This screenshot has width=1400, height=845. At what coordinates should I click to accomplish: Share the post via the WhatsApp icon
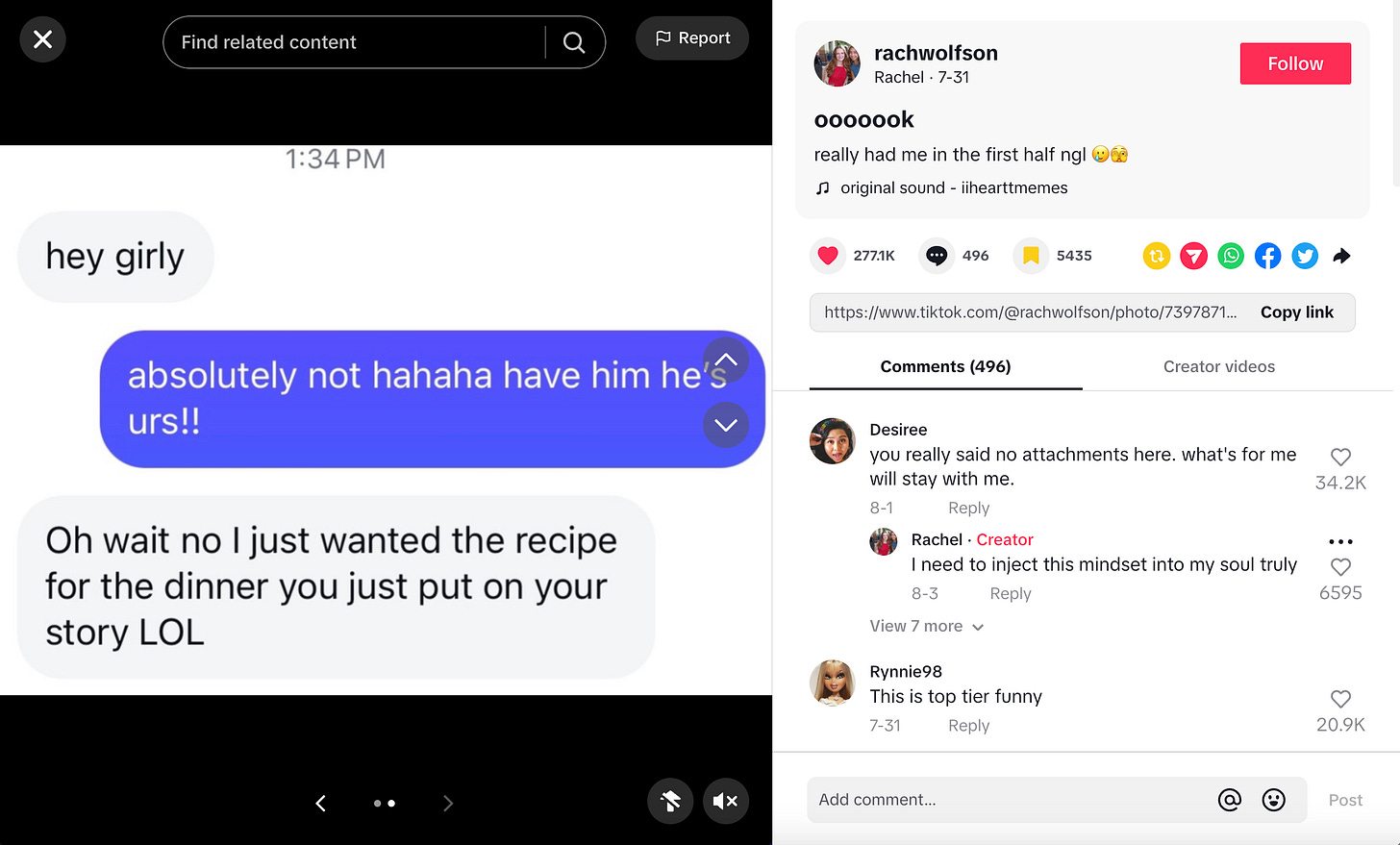(1231, 256)
